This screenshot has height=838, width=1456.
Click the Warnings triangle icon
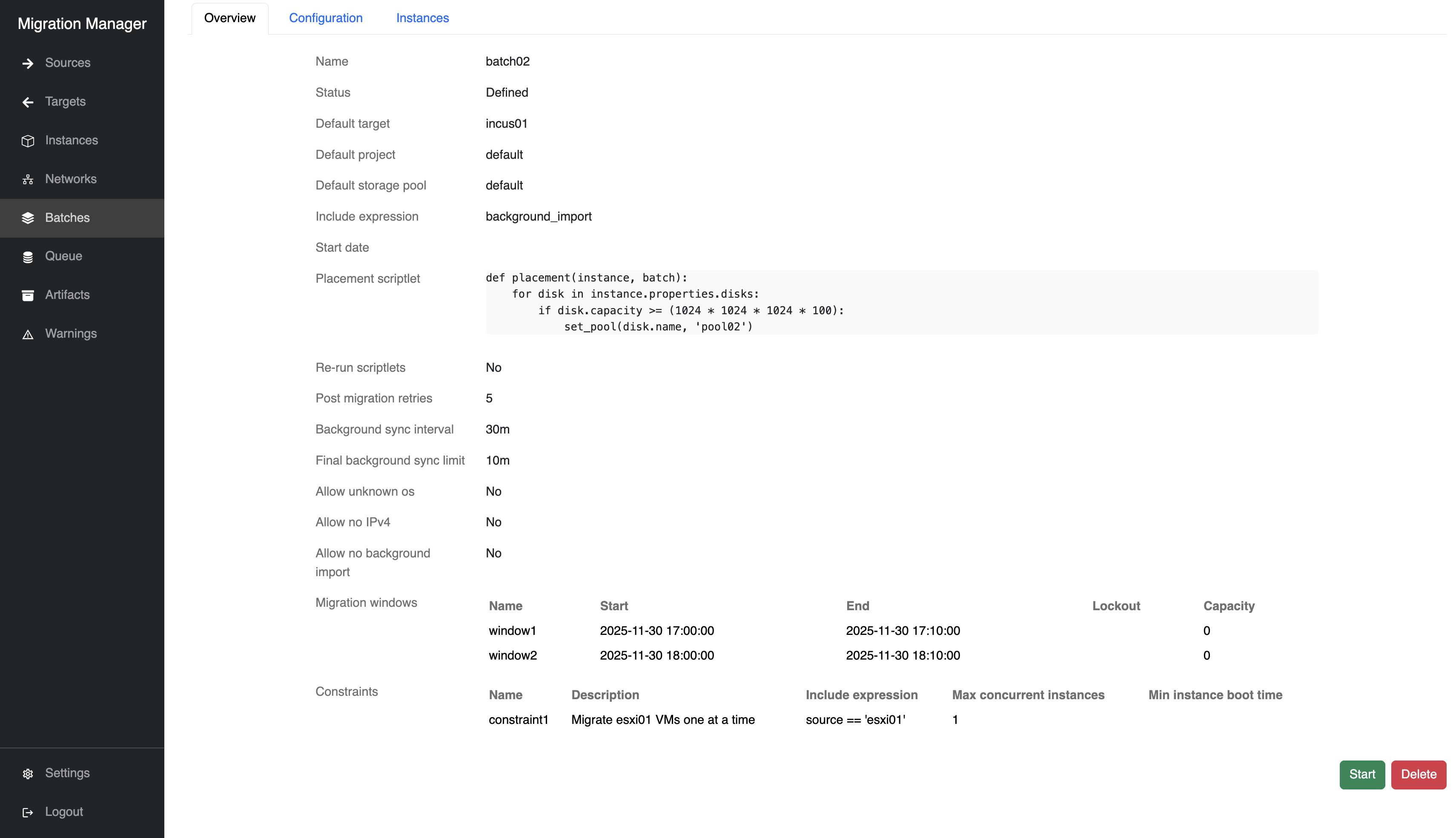28,334
